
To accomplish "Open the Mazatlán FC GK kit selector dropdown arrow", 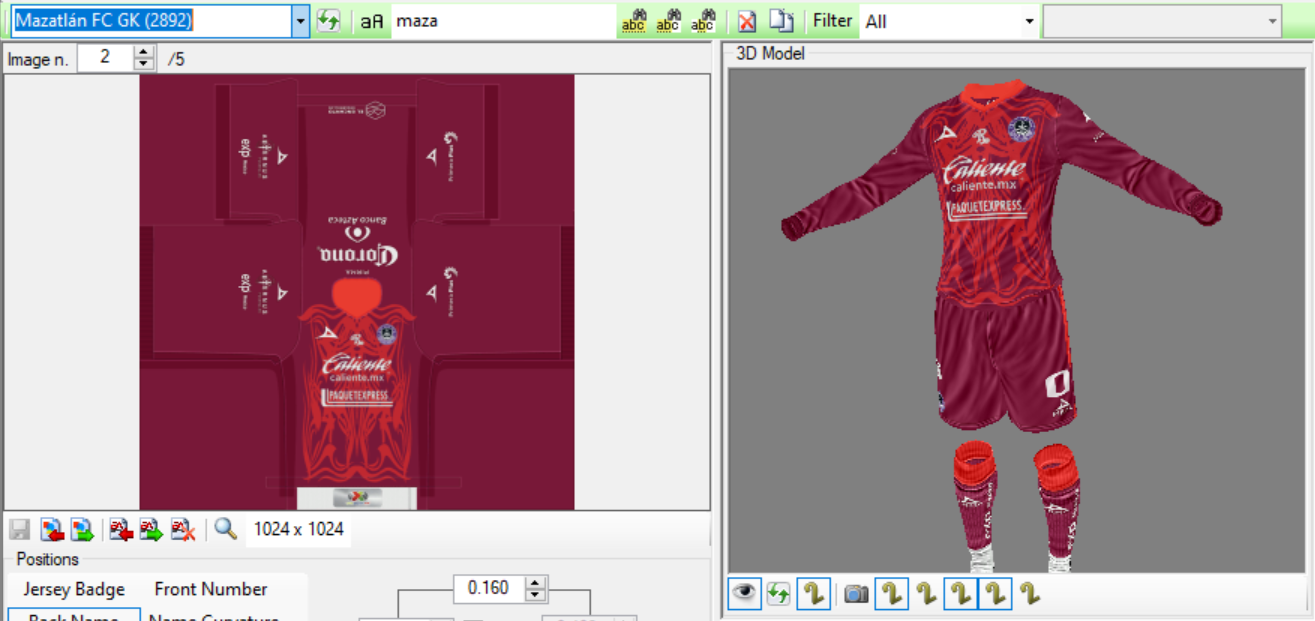I will tap(301, 21).
